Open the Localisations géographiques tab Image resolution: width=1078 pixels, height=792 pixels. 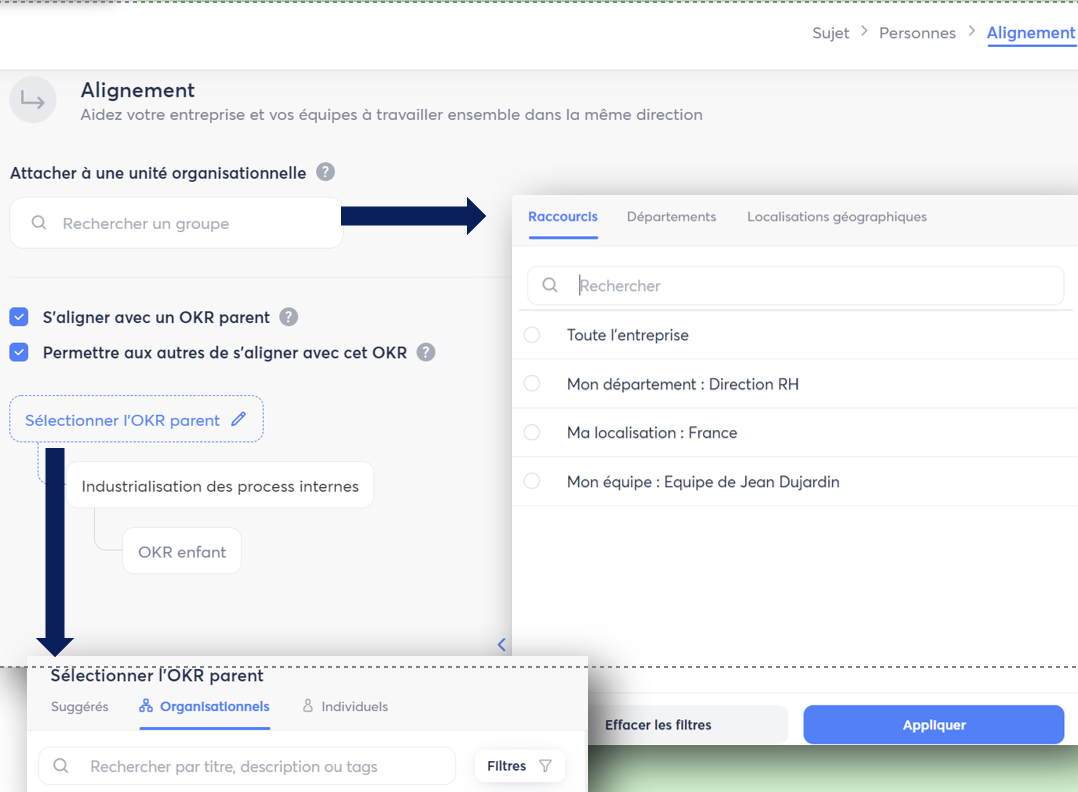click(x=836, y=217)
